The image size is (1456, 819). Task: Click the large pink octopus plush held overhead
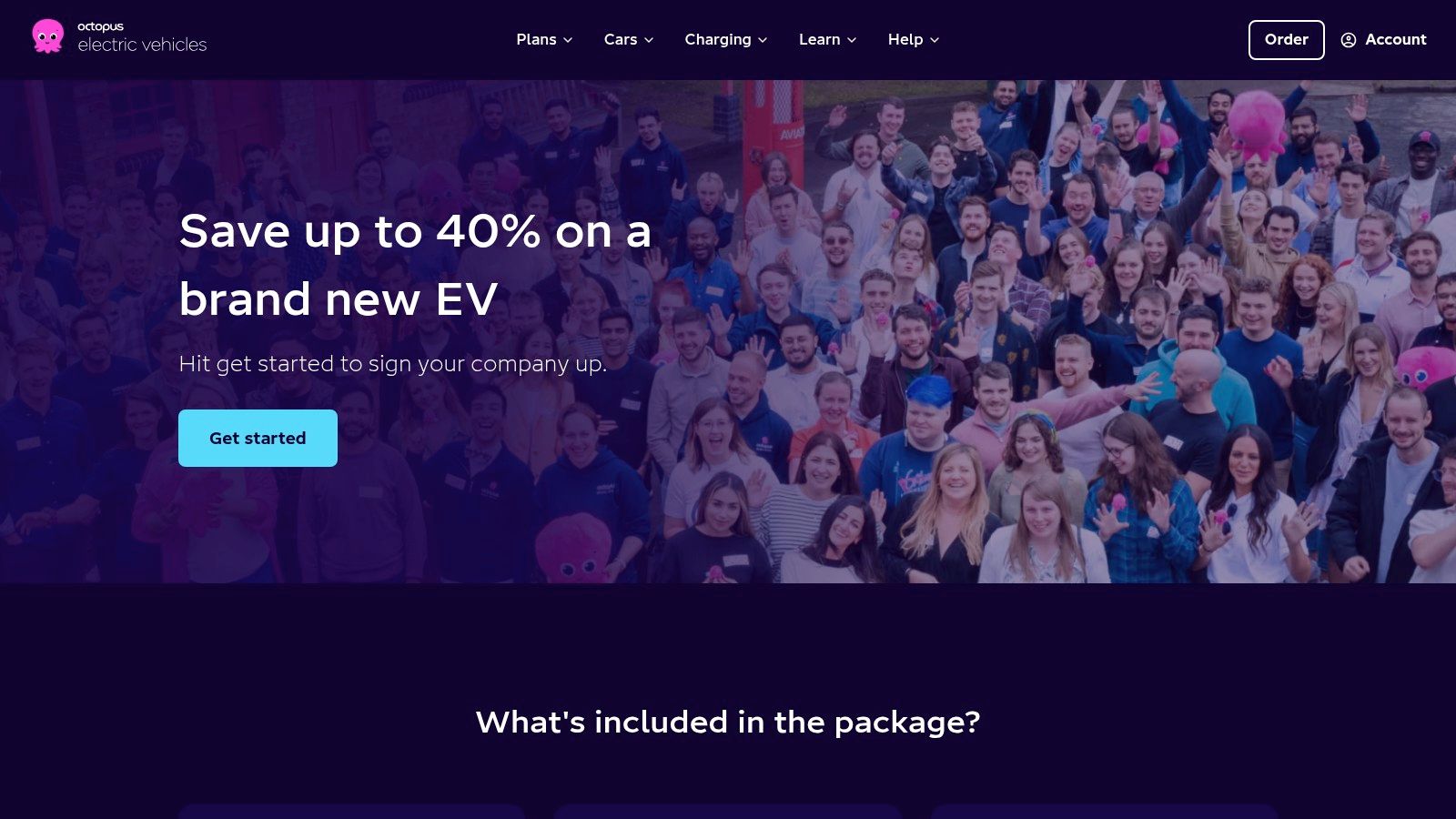click(1257, 123)
